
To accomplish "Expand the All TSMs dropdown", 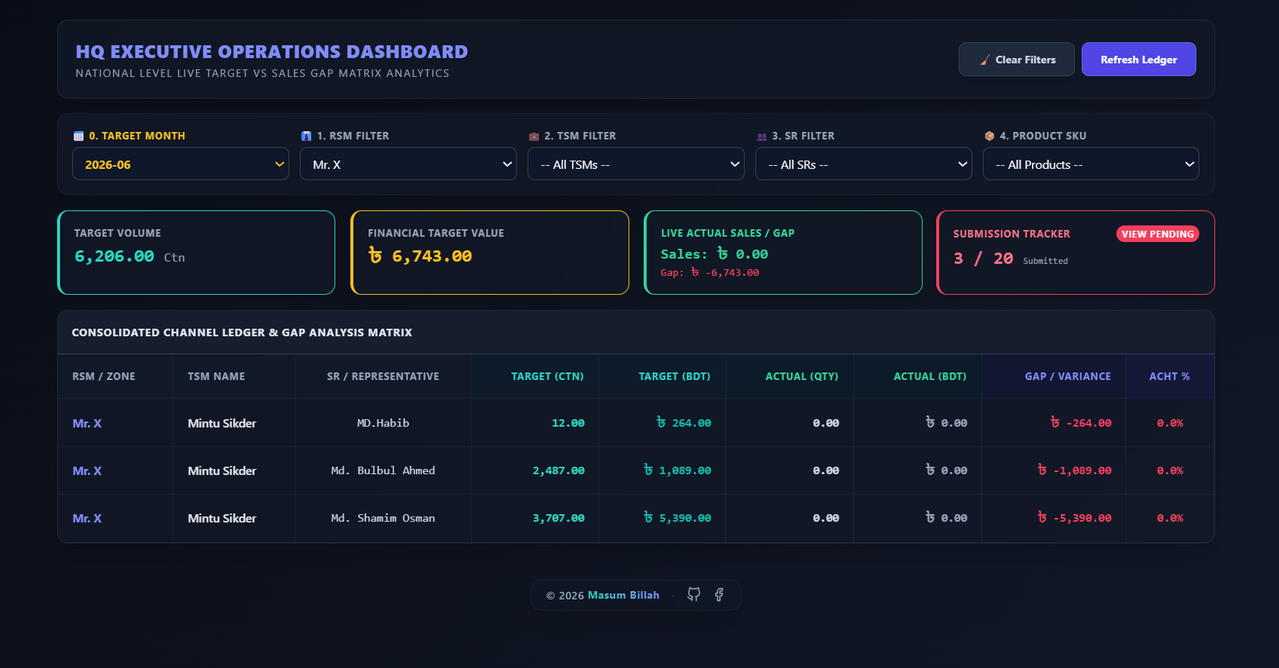I will point(636,164).
